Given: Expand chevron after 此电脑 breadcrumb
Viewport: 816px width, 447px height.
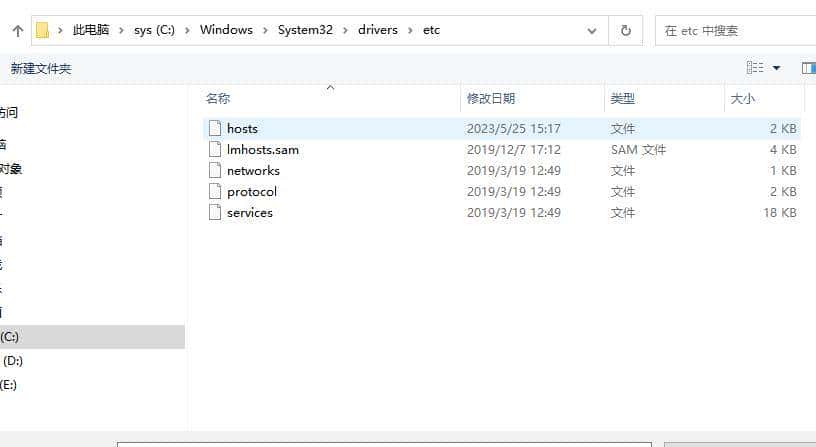Looking at the screenshot, I should click(121, 31).
